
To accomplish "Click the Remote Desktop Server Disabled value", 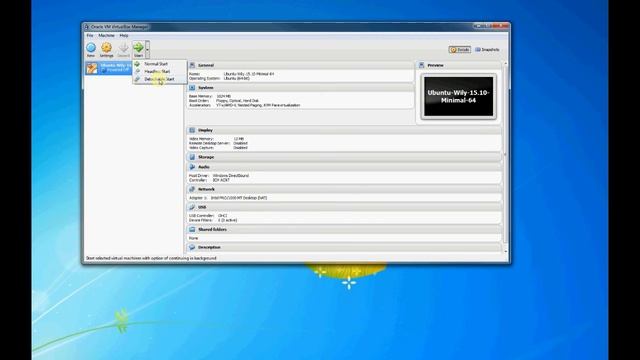I will click(240, 143).
